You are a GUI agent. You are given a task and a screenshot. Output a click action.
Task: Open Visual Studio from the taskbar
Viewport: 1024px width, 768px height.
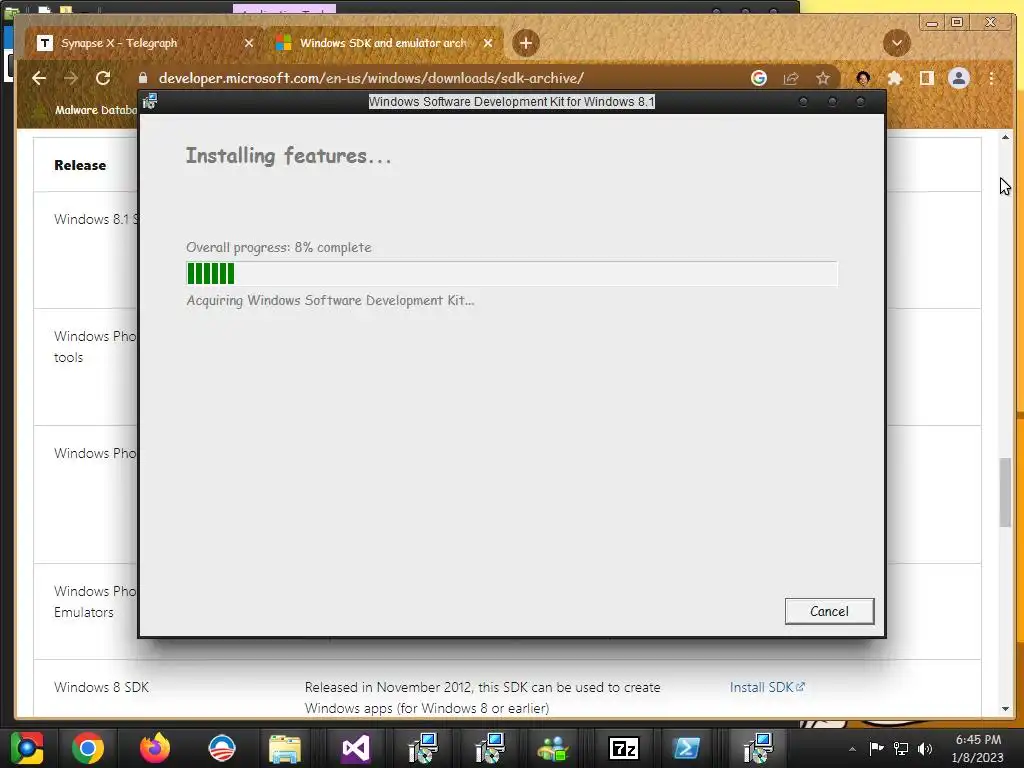pyautogui.click(x=355, y=748)
